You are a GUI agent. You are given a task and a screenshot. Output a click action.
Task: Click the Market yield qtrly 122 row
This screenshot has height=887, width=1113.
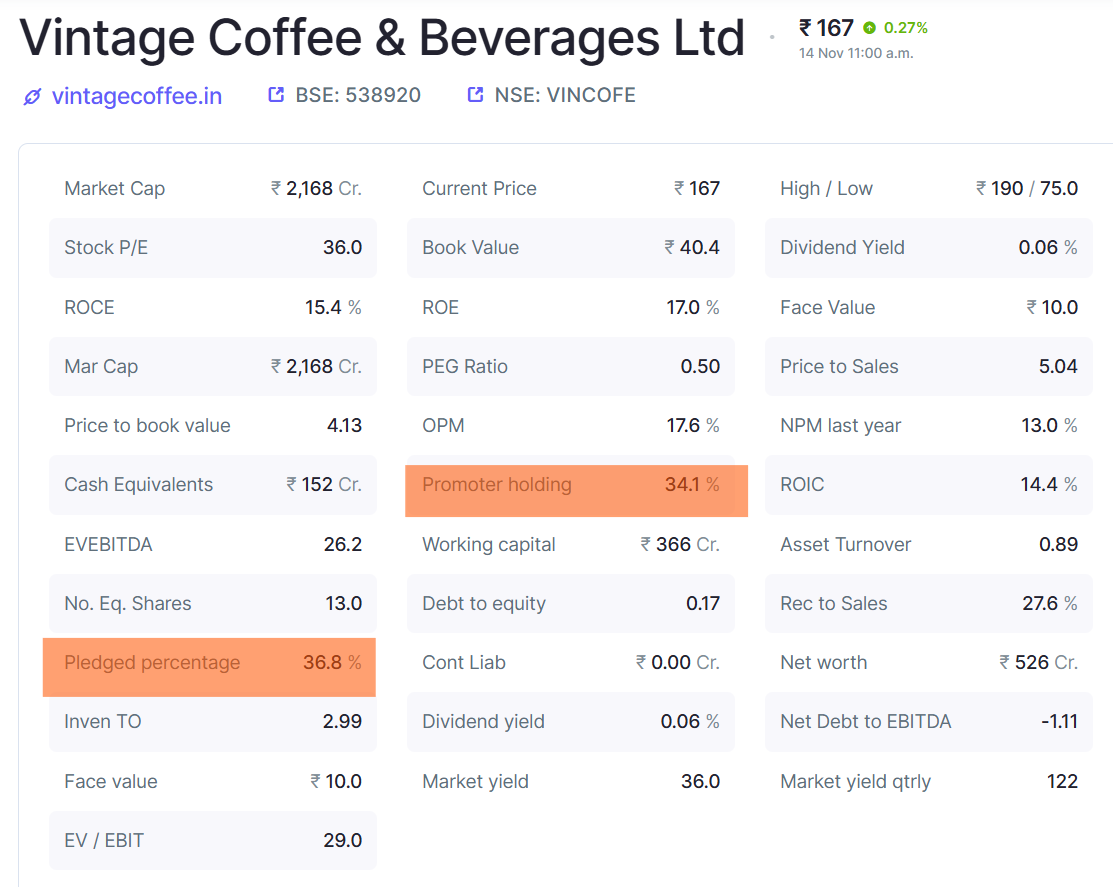(x=928, y=781)
